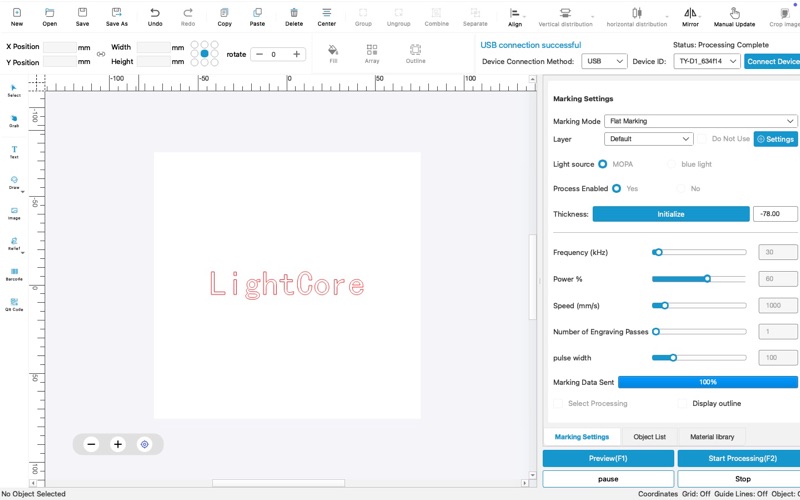Set Process Enabled to No
The image size is (800, 500).
pos(681,189)
